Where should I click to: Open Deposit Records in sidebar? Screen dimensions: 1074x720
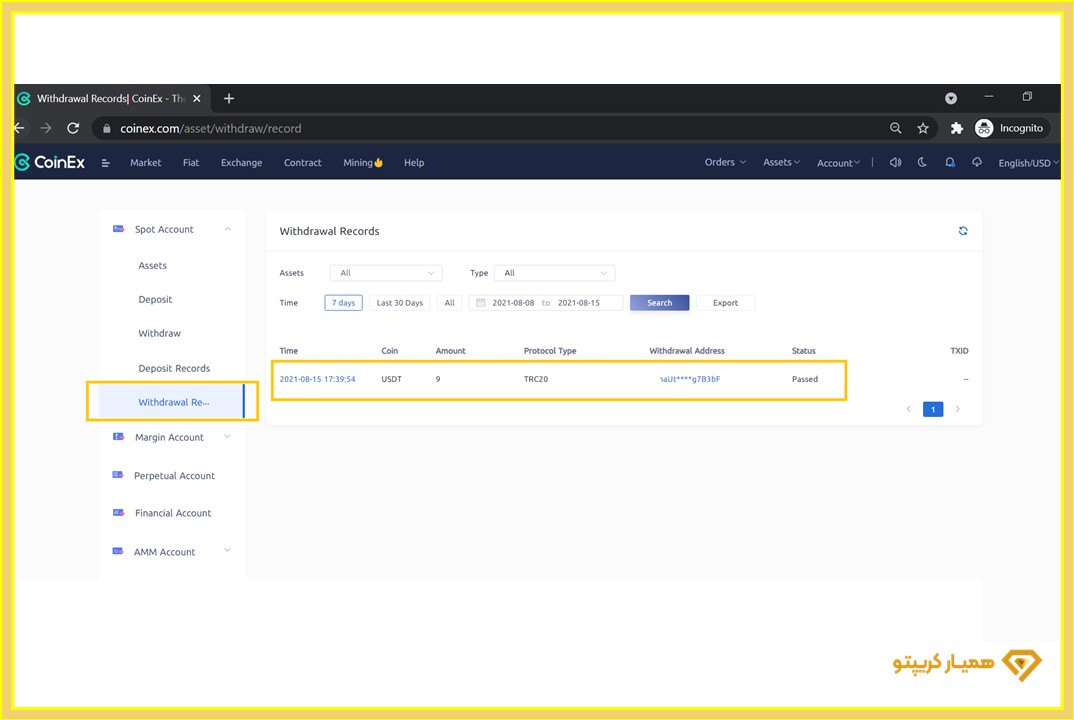pyautogui.click(x=174, y=368)
